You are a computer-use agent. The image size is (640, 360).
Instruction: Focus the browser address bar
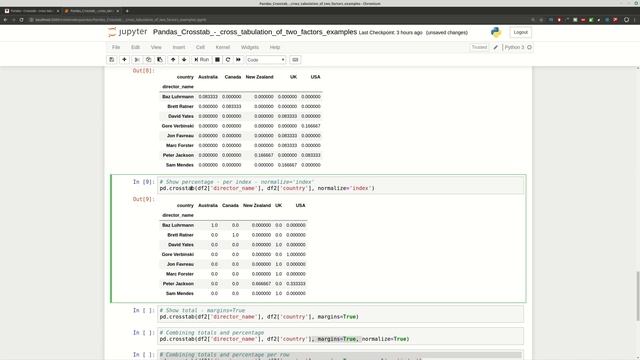coord(278,20)
